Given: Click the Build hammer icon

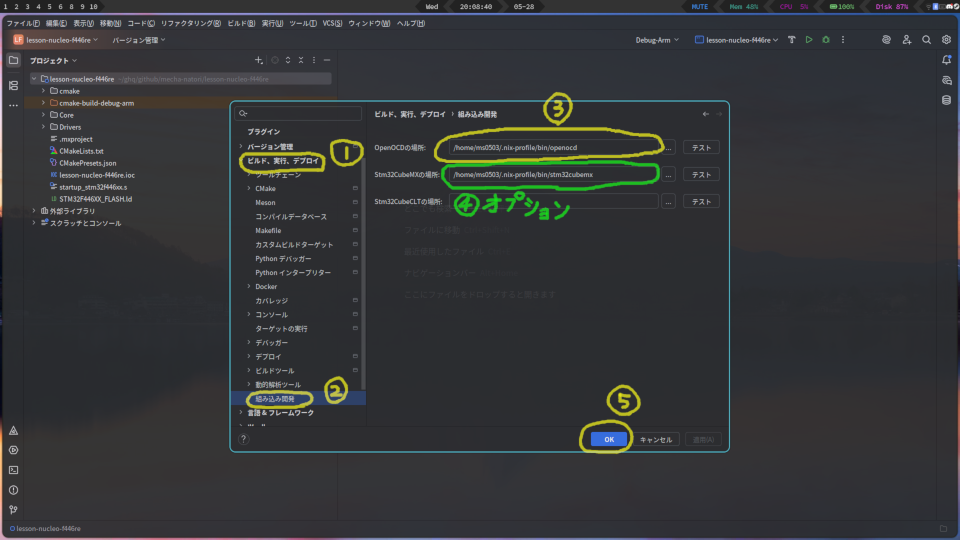Looking at the screenshot, I should point(792,40).
